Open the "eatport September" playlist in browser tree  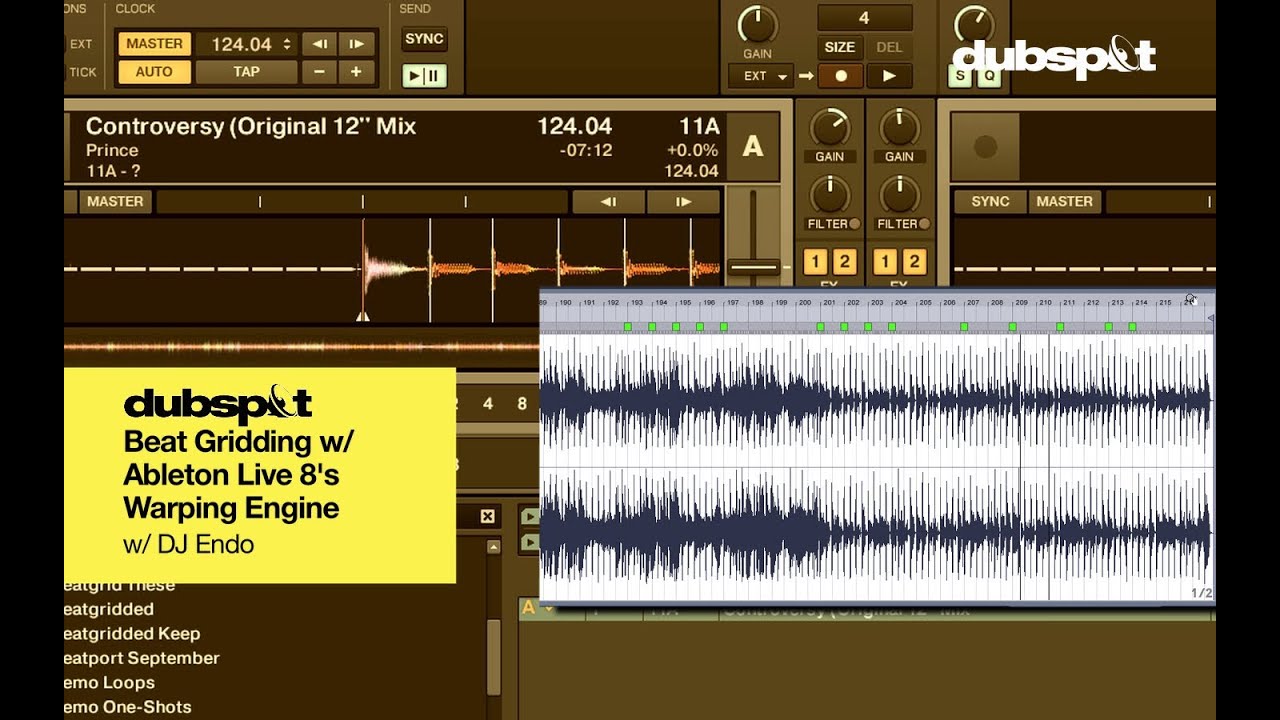(x=142, y=658)
